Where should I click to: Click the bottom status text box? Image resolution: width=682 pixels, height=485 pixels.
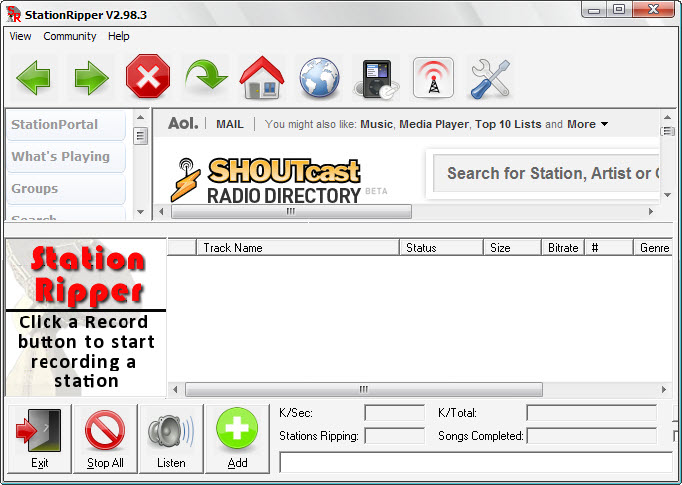tap(476, 462)
